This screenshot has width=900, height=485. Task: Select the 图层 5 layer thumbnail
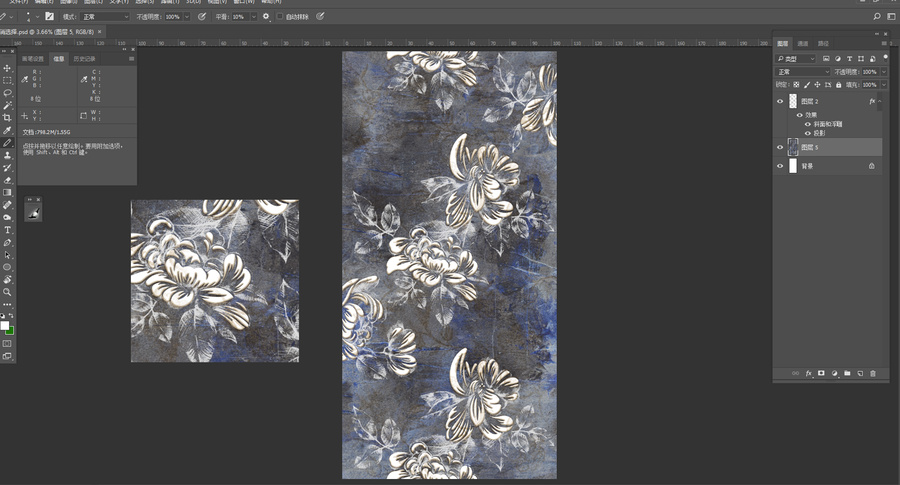pyautogui.click(x=793, y=148)
